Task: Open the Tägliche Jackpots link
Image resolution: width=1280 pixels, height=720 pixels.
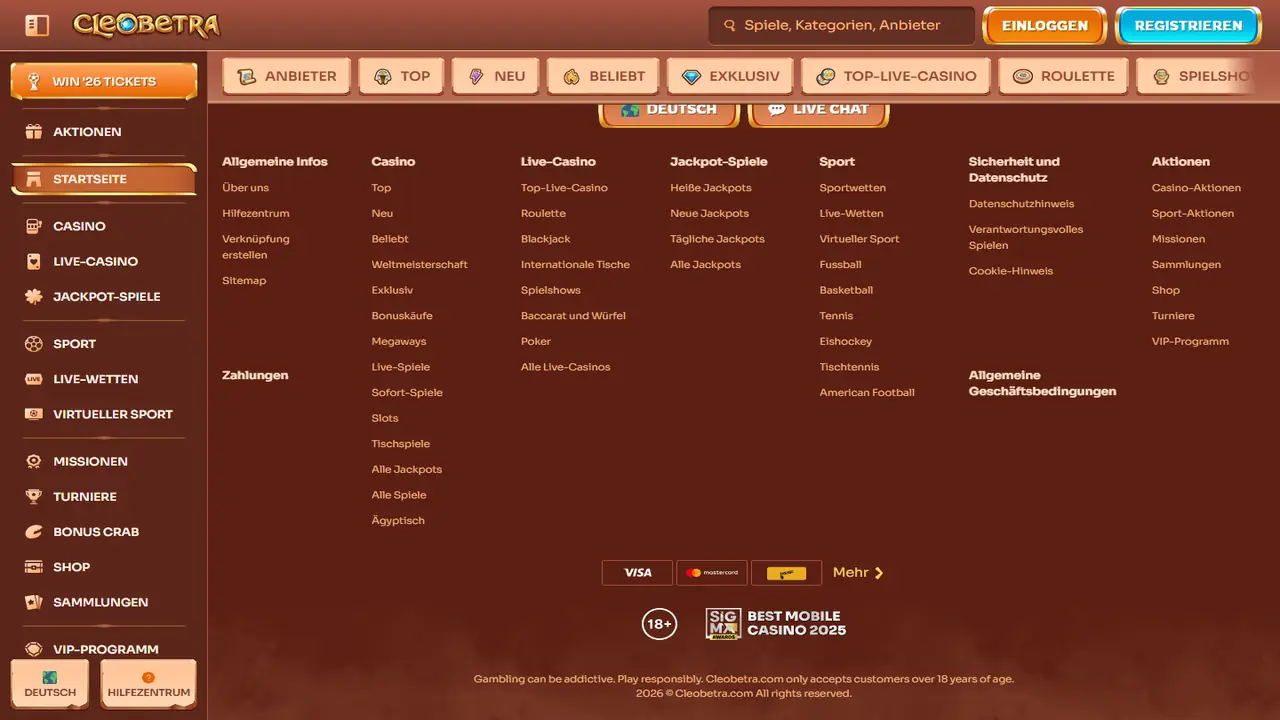Action: [717, 239]
